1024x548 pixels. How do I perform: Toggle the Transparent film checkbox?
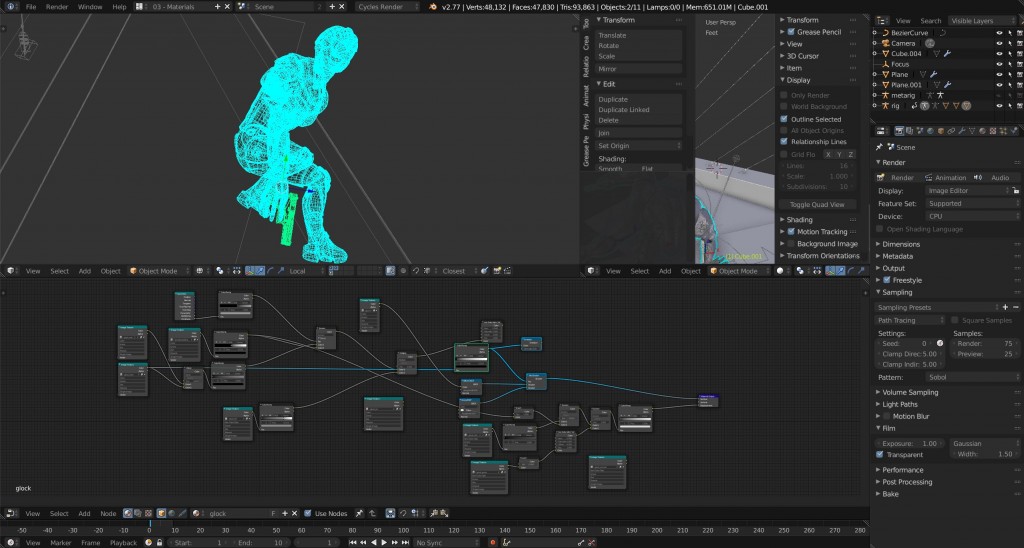pyautogui.click(x=880, y=454)
